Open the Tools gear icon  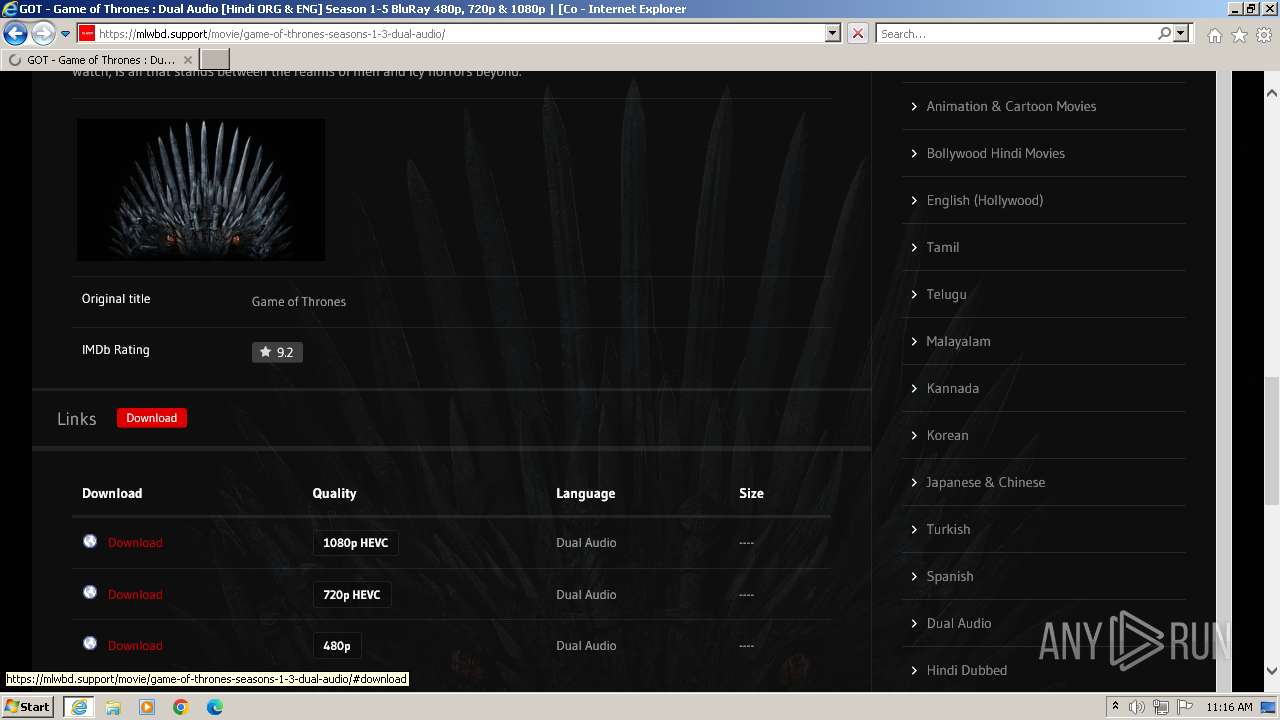point(1264,35)
